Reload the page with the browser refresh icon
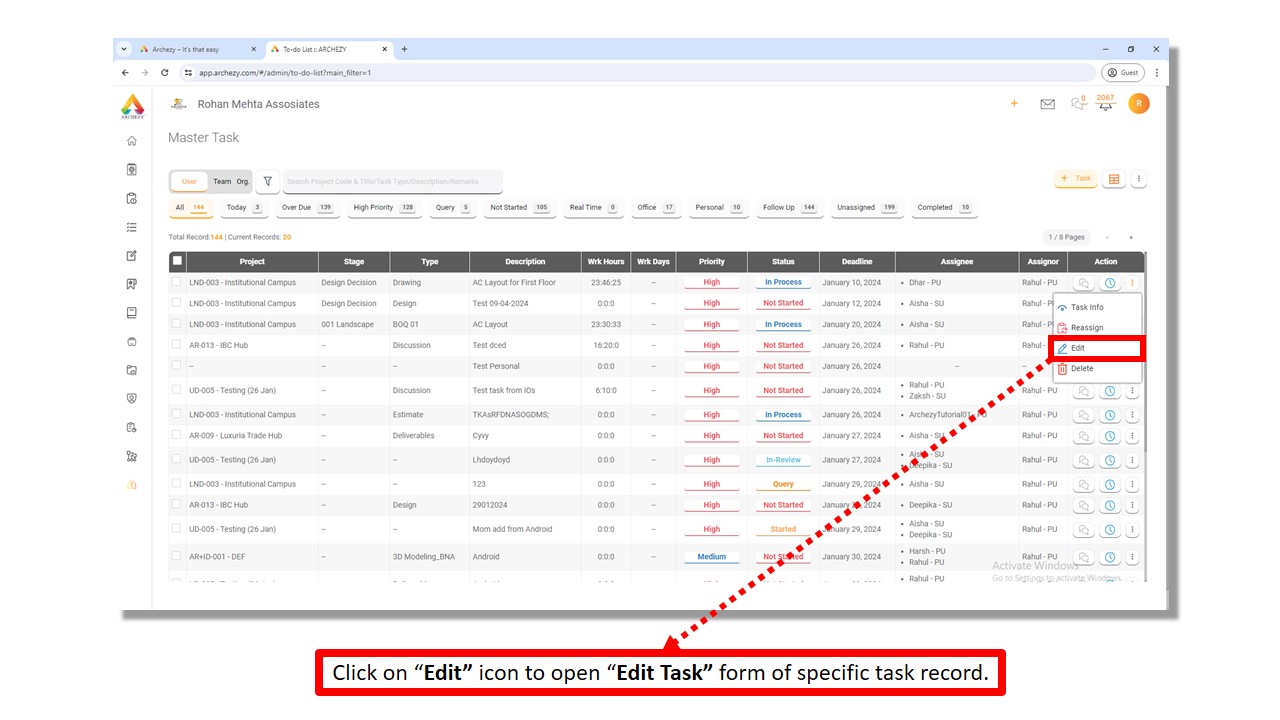 (165, 73)
